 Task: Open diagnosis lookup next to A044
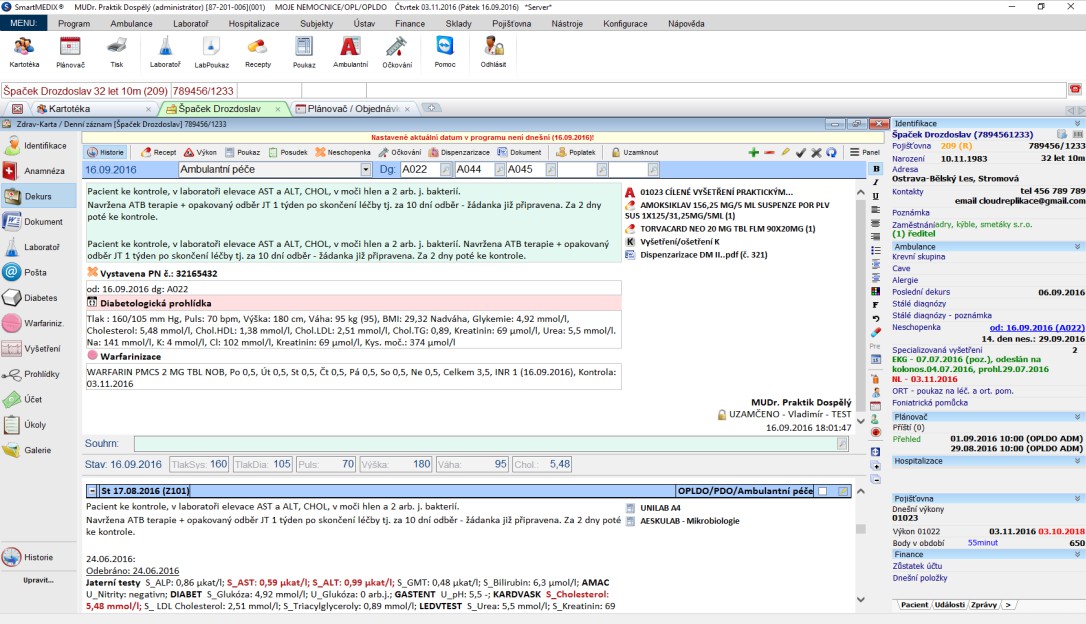coord(498,170)
